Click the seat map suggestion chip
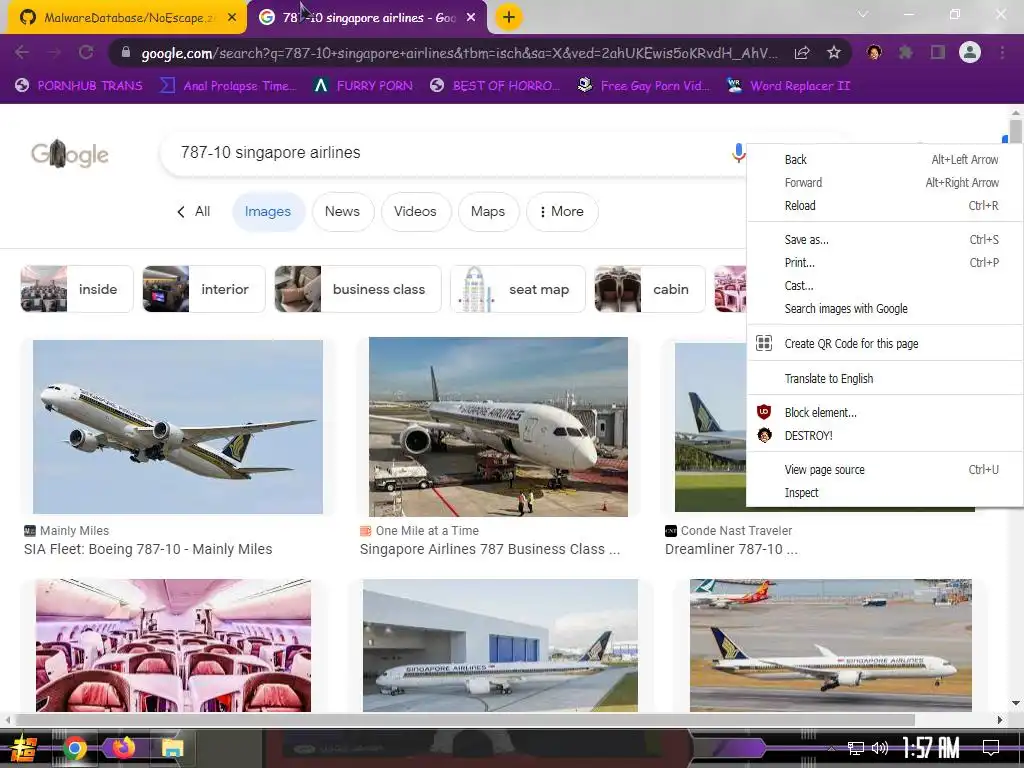Screen dimensions: 1024x768 (x=518, y=289)
